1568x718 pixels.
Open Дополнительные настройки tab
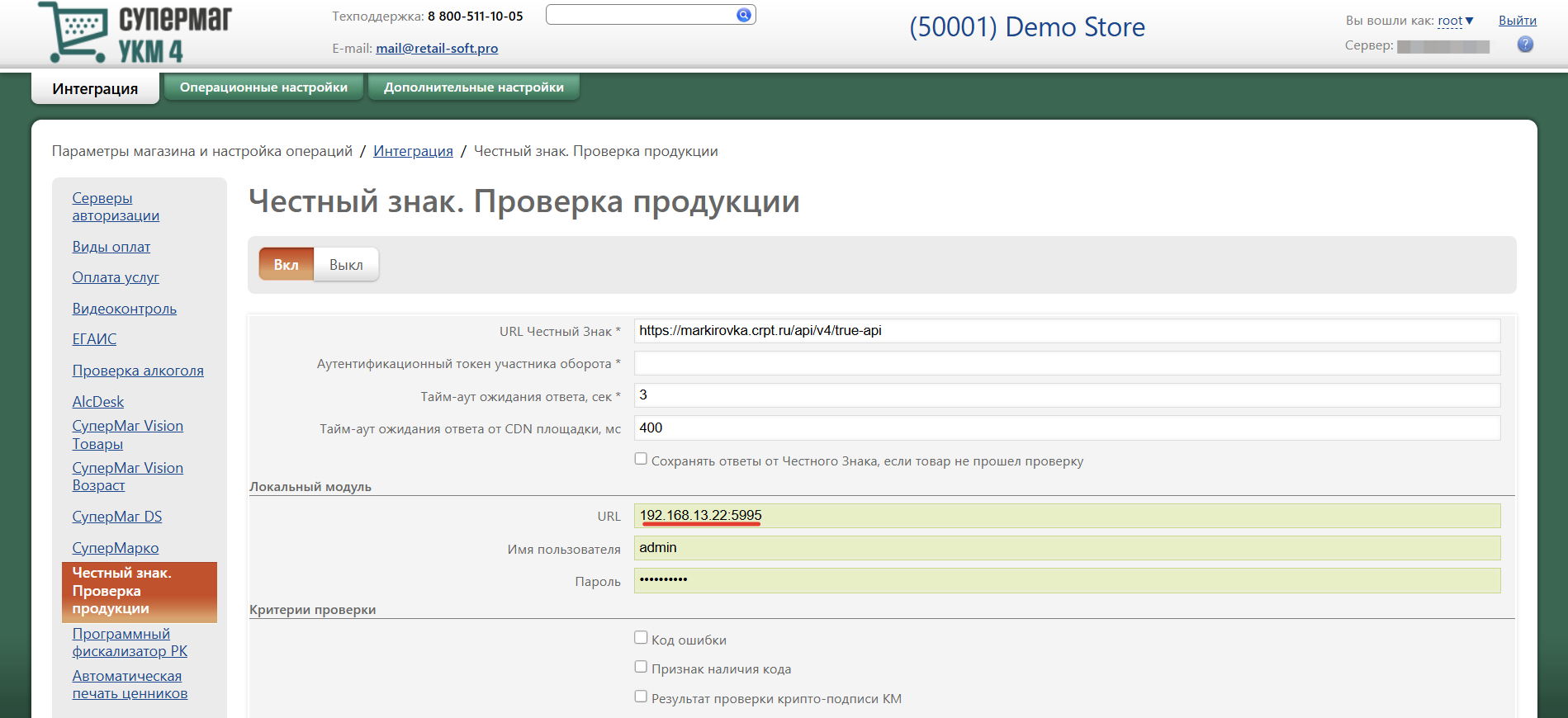coord(474,87)
